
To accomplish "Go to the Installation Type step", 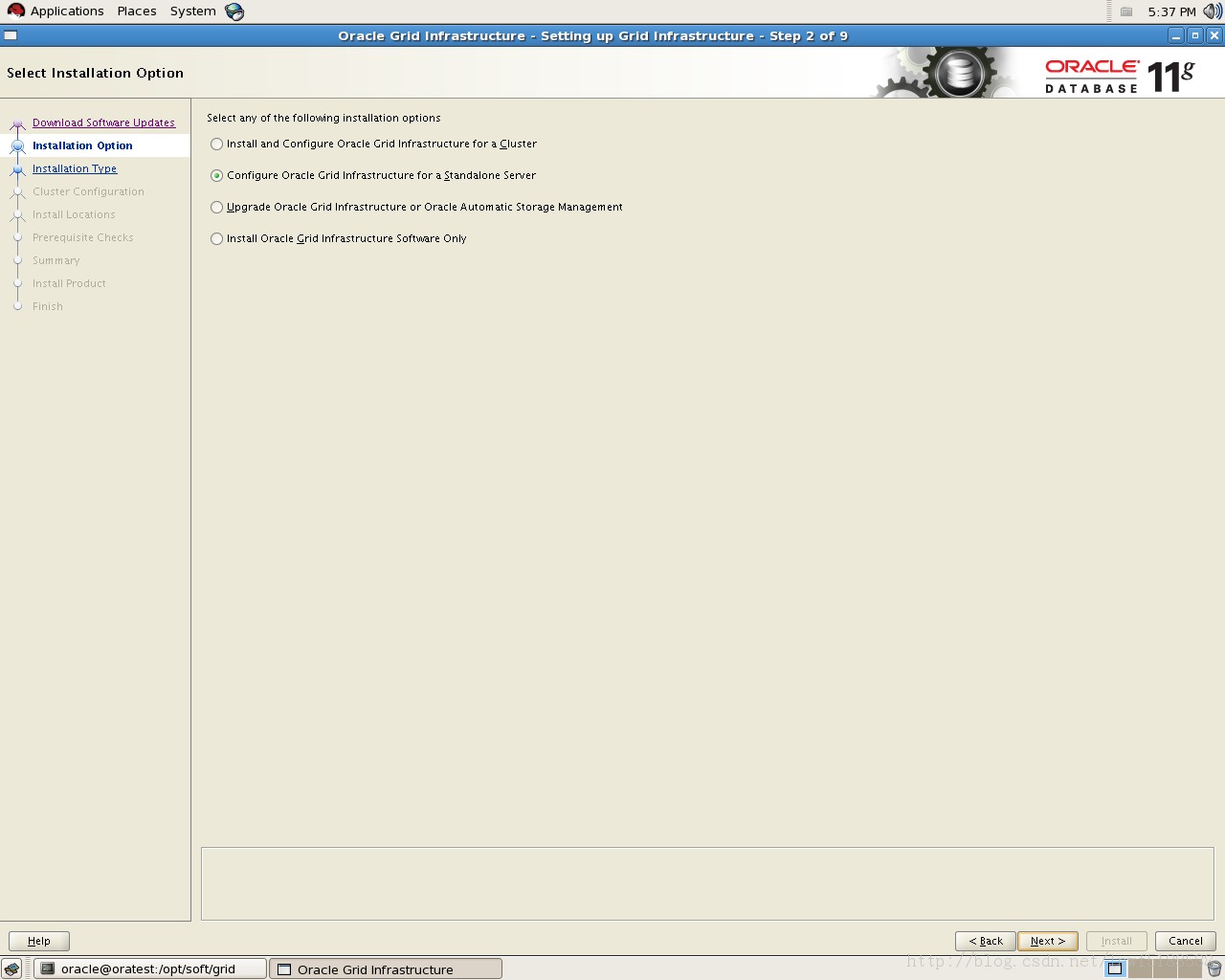I will pyautogui.click(x=75, y=168).
